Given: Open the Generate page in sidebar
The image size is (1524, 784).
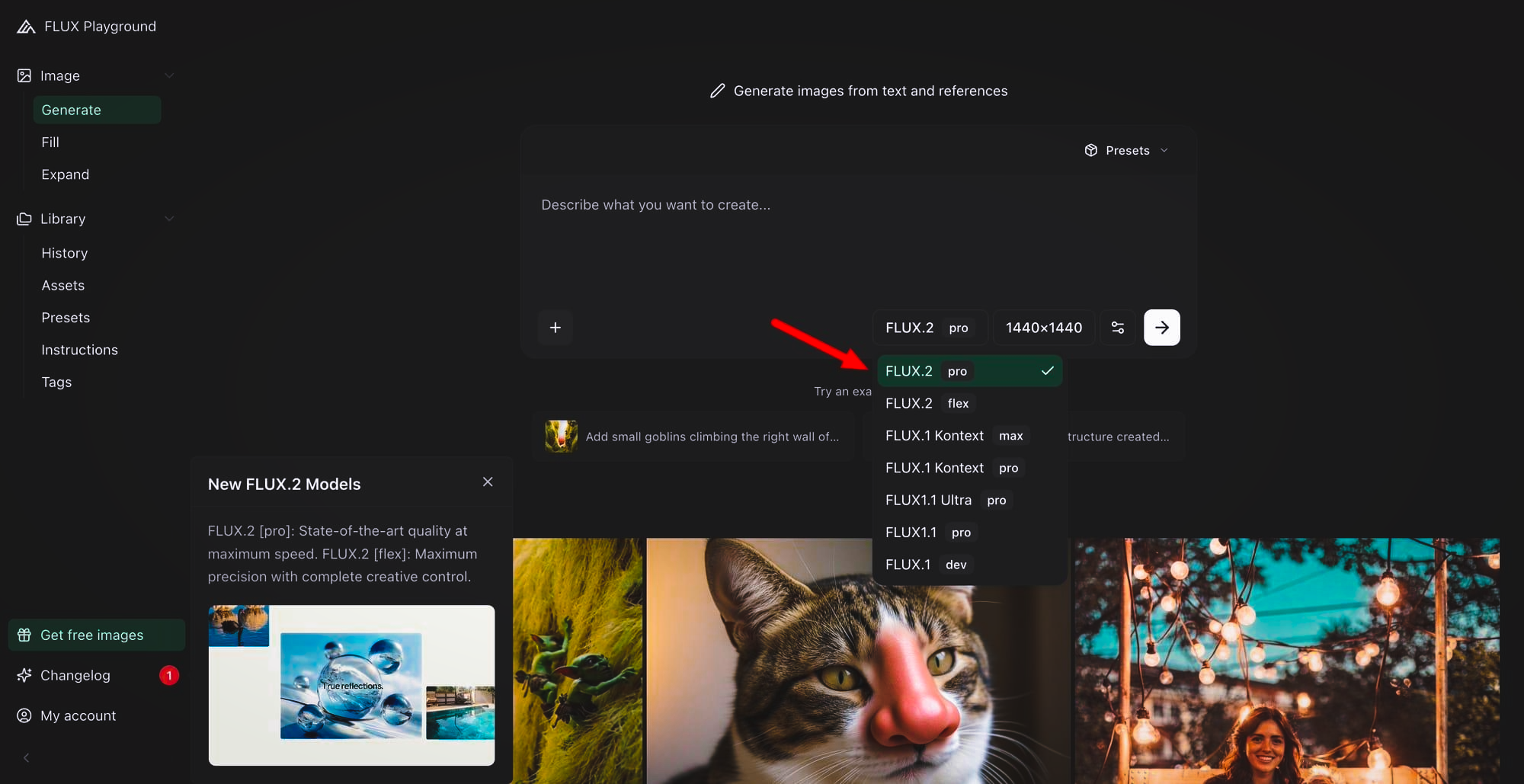Looking at the screenshot, I should pyautogui.click(x=97, y=110).
